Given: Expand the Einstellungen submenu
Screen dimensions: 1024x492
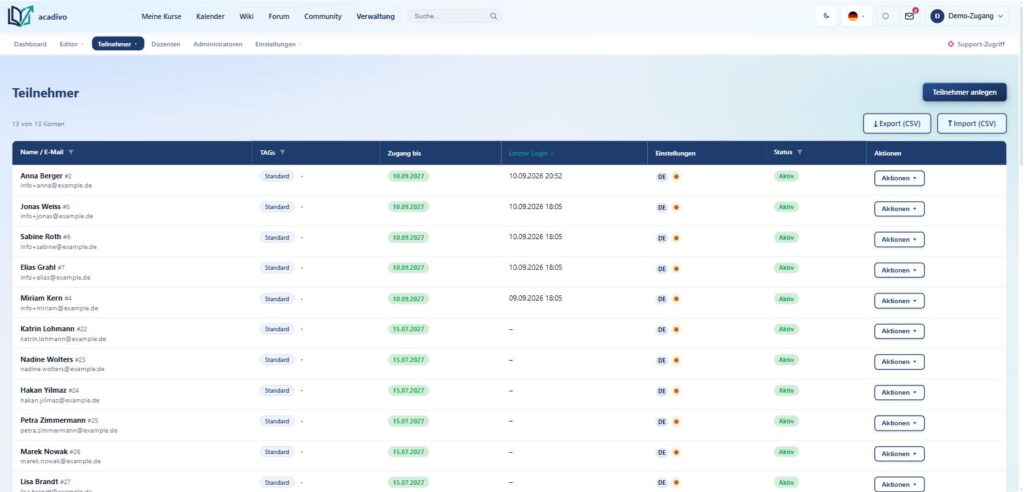Looking at the screenshot, I should [278, 44].
